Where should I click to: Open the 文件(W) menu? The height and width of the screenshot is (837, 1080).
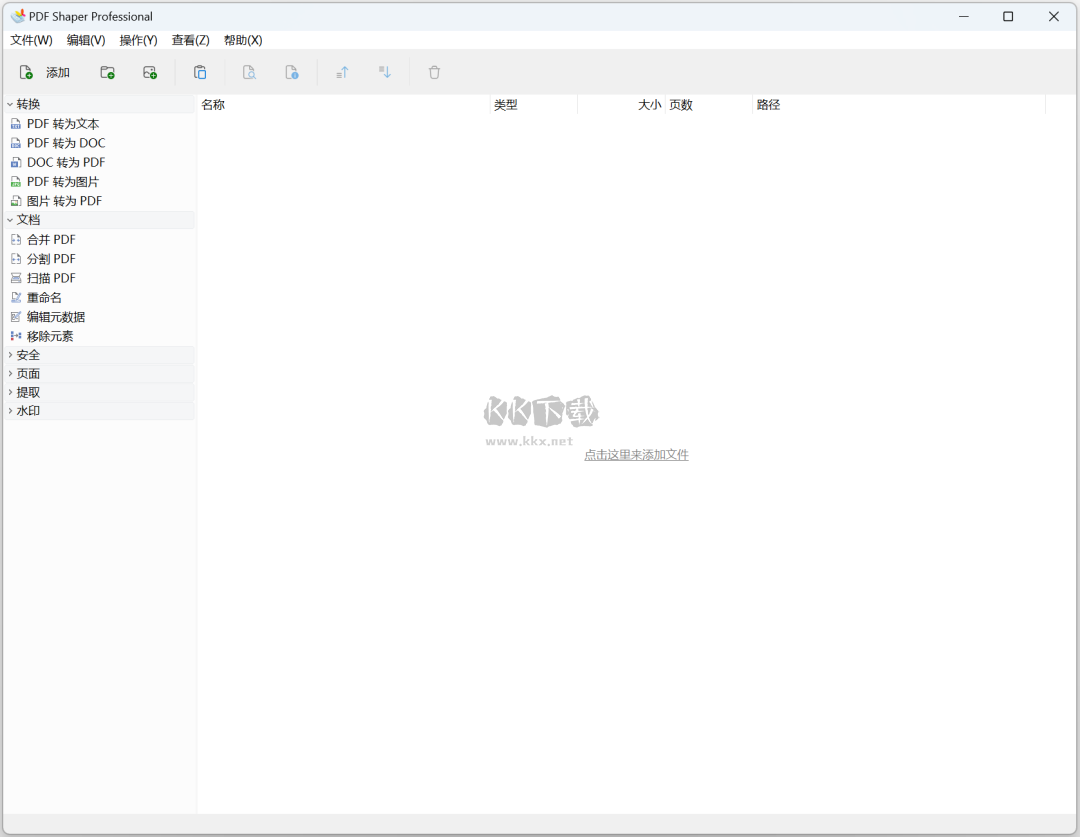[31, 40]
